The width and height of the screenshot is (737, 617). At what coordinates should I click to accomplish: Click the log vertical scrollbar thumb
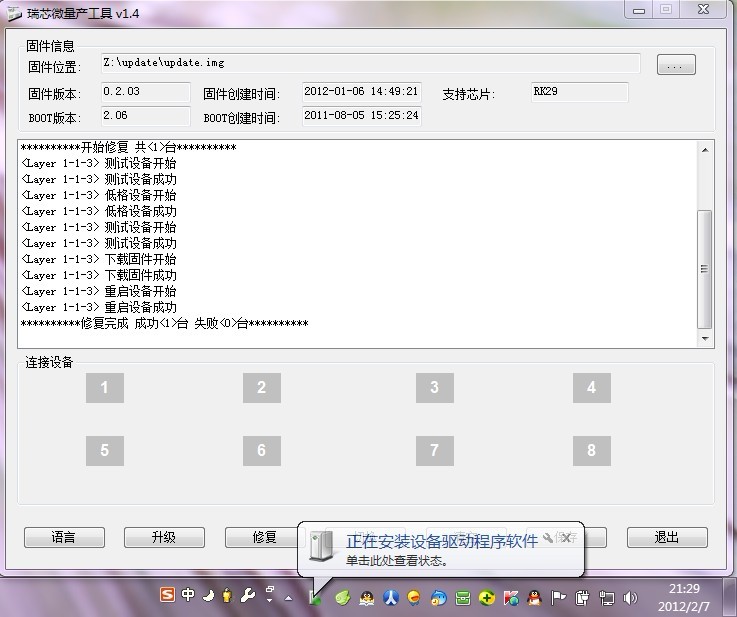point(705,269)
